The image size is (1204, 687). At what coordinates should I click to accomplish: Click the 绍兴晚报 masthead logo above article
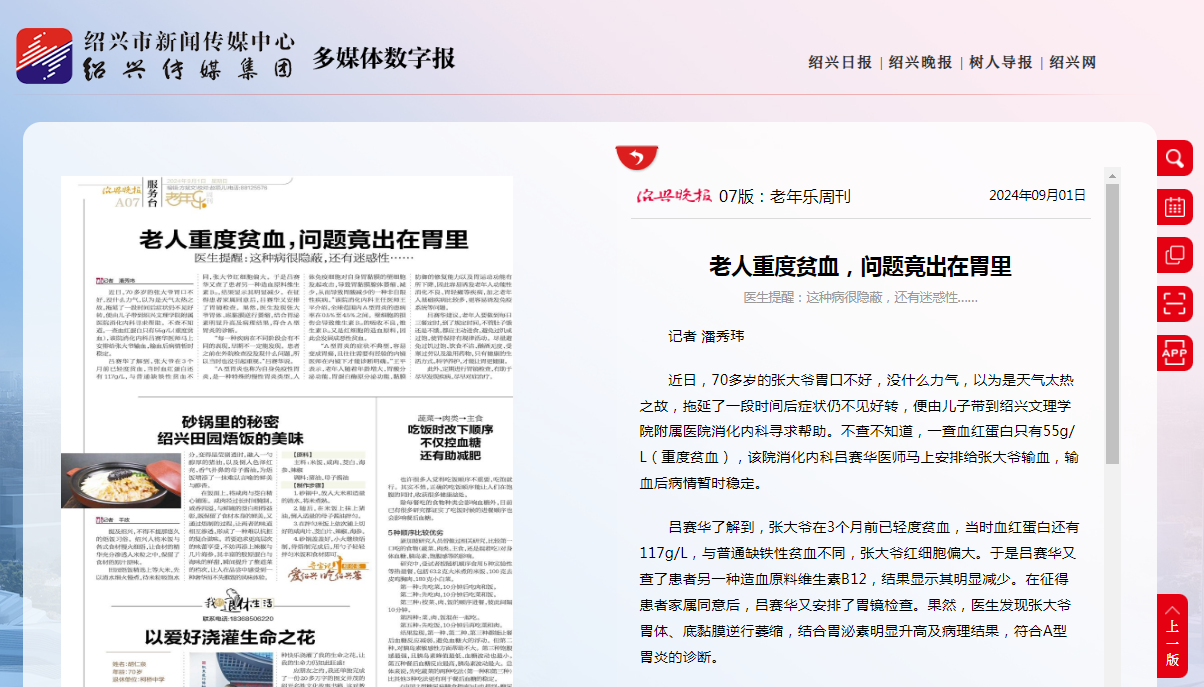(675, 195)
